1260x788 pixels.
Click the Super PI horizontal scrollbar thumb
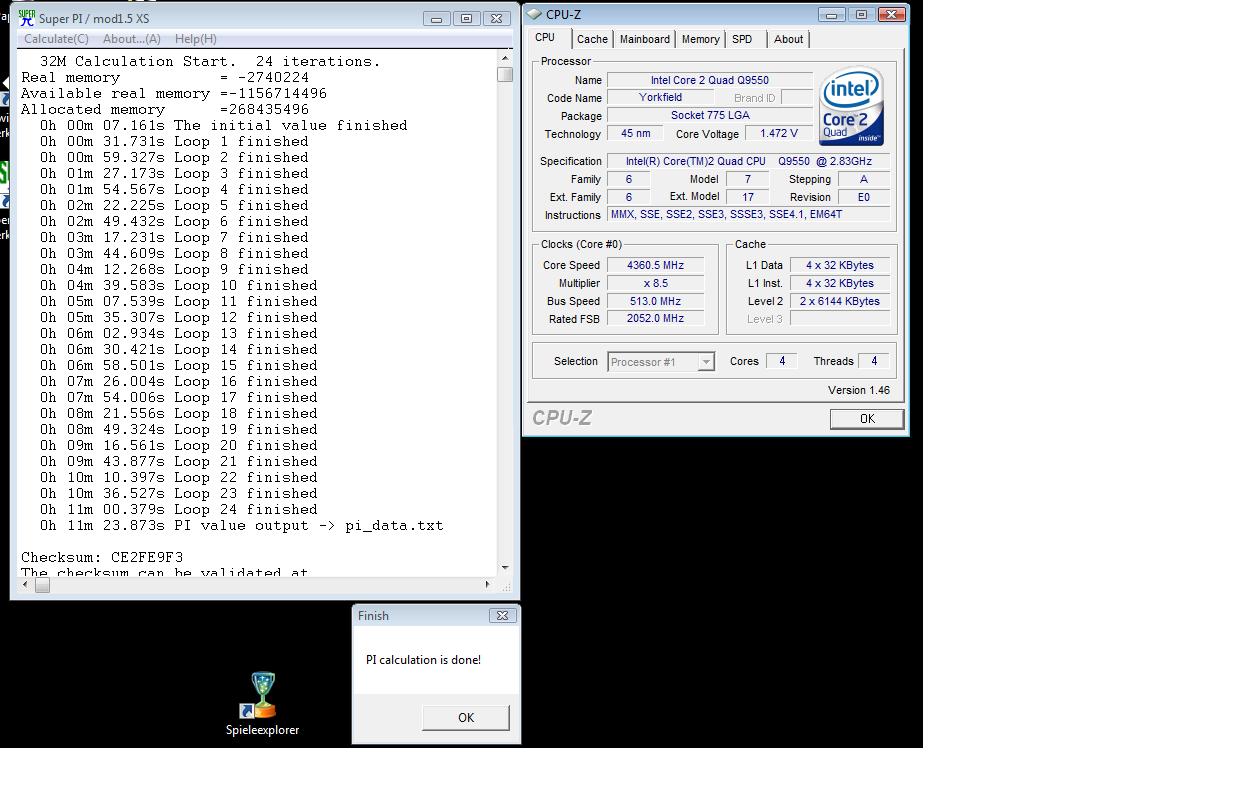pos(42,585)
